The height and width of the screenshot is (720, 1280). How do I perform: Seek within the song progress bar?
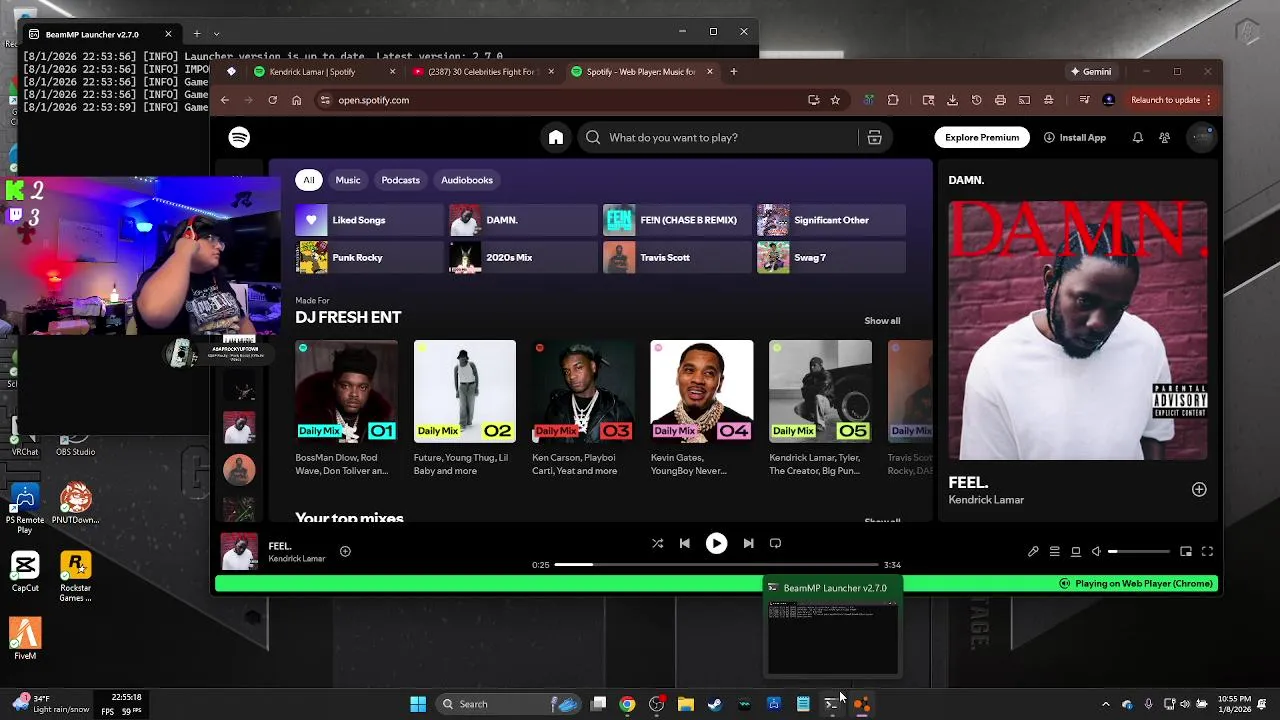(x=716, y=565)
